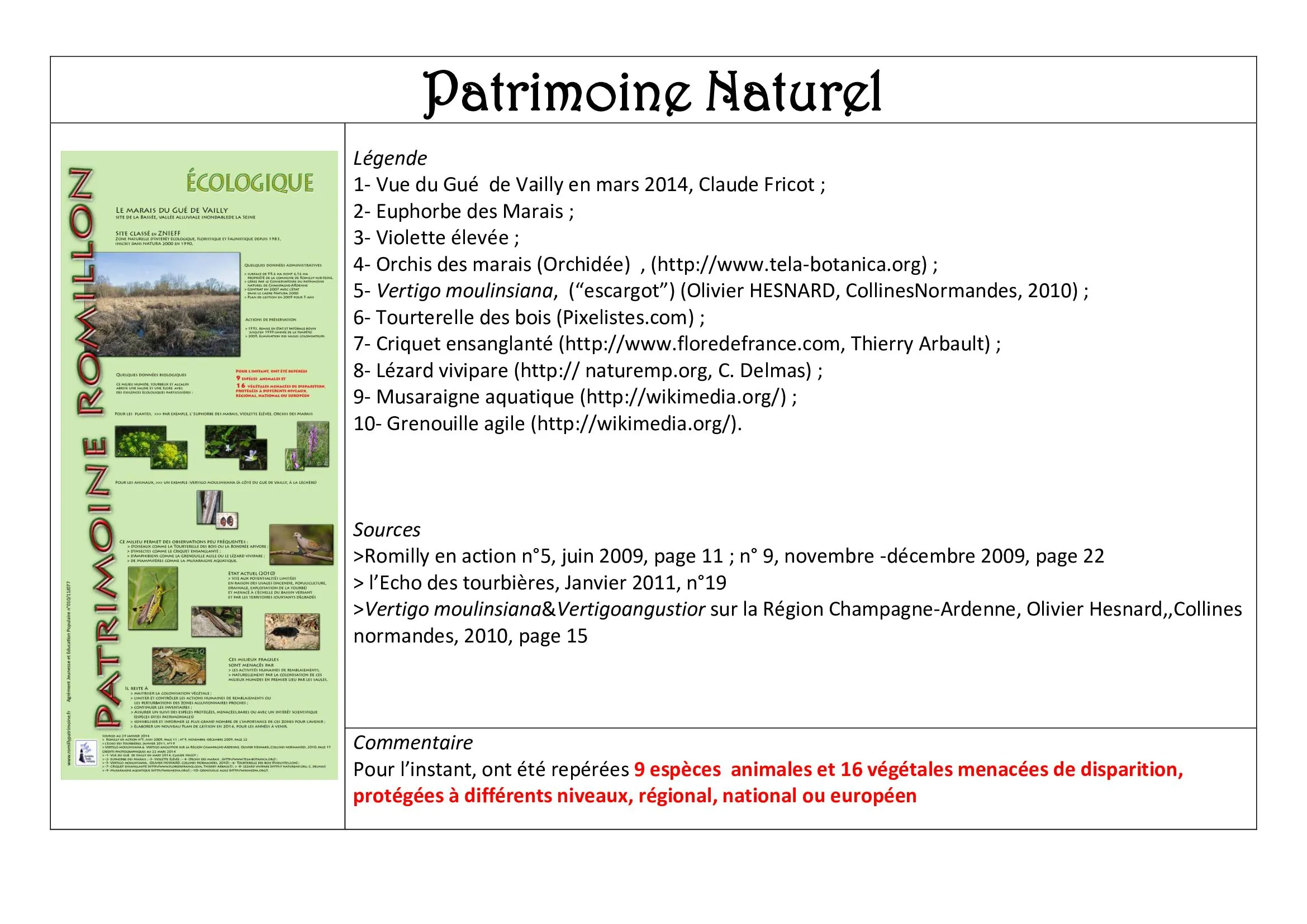Click the tela-botanica.org URL in legend

789,265
